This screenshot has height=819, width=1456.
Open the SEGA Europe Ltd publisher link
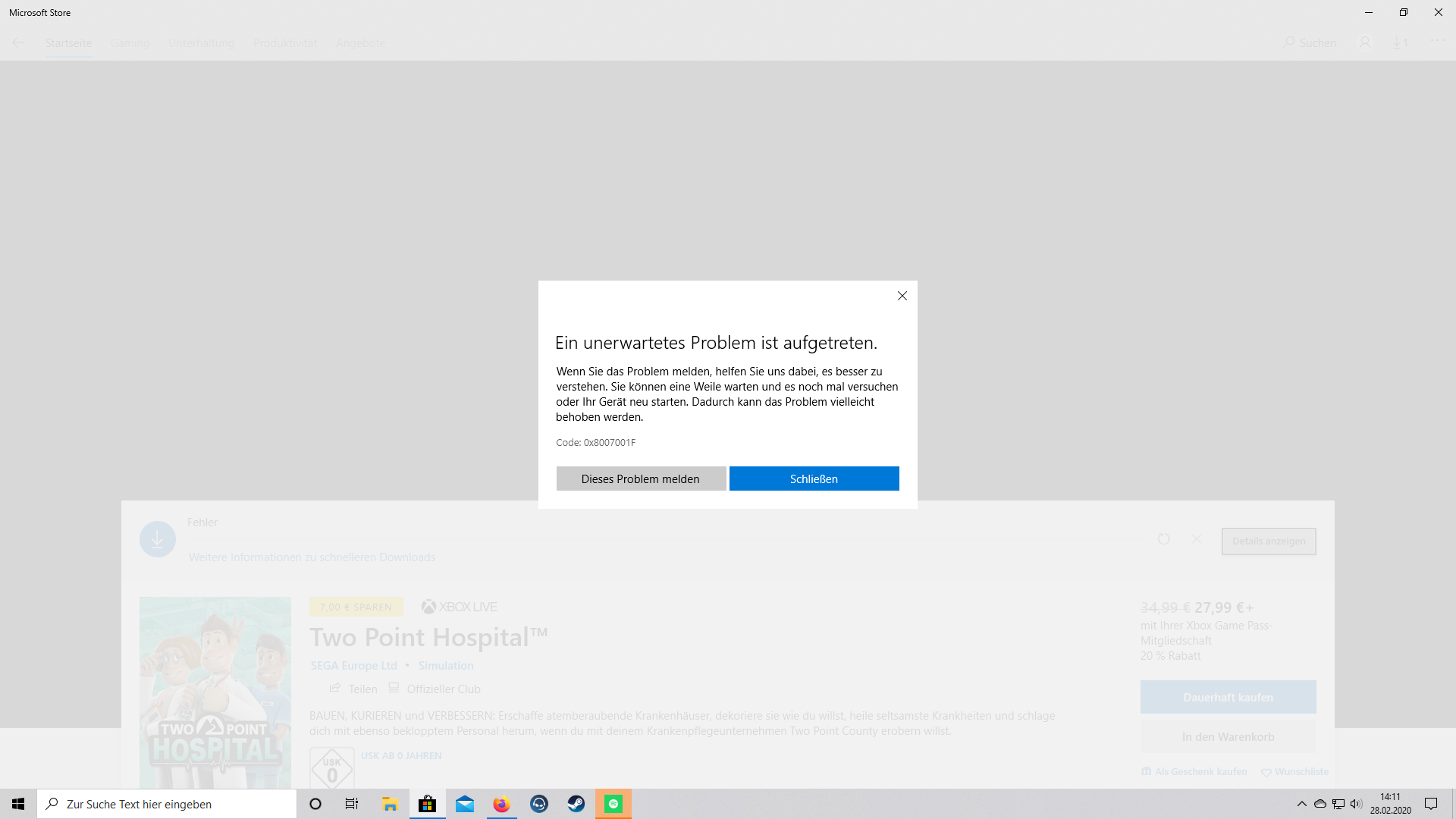tap(353, 665)
